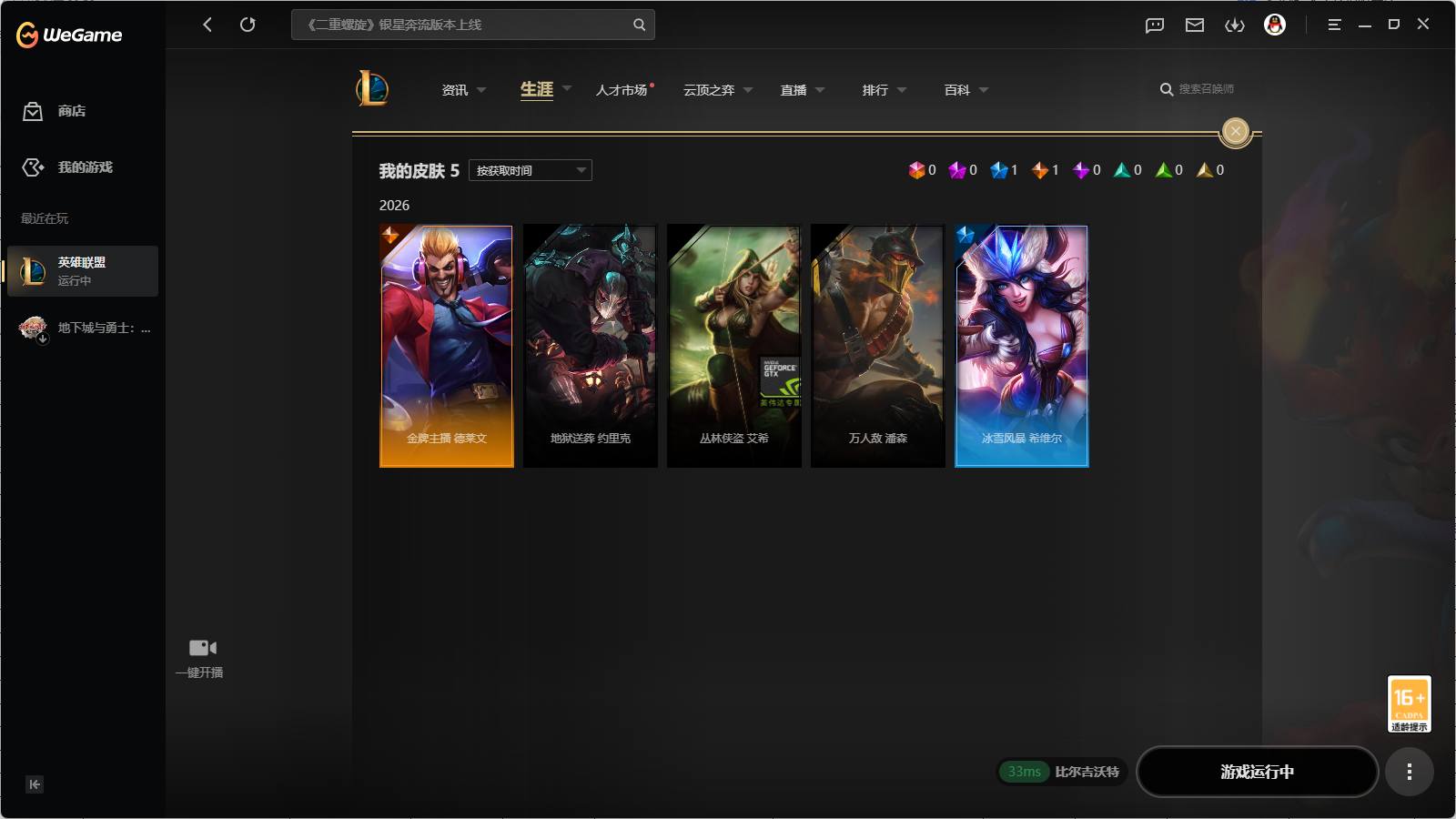The width and height of the screenshot is (1456, 819).
Task: Open the three-dot more options button
Action: point(1409,772)
